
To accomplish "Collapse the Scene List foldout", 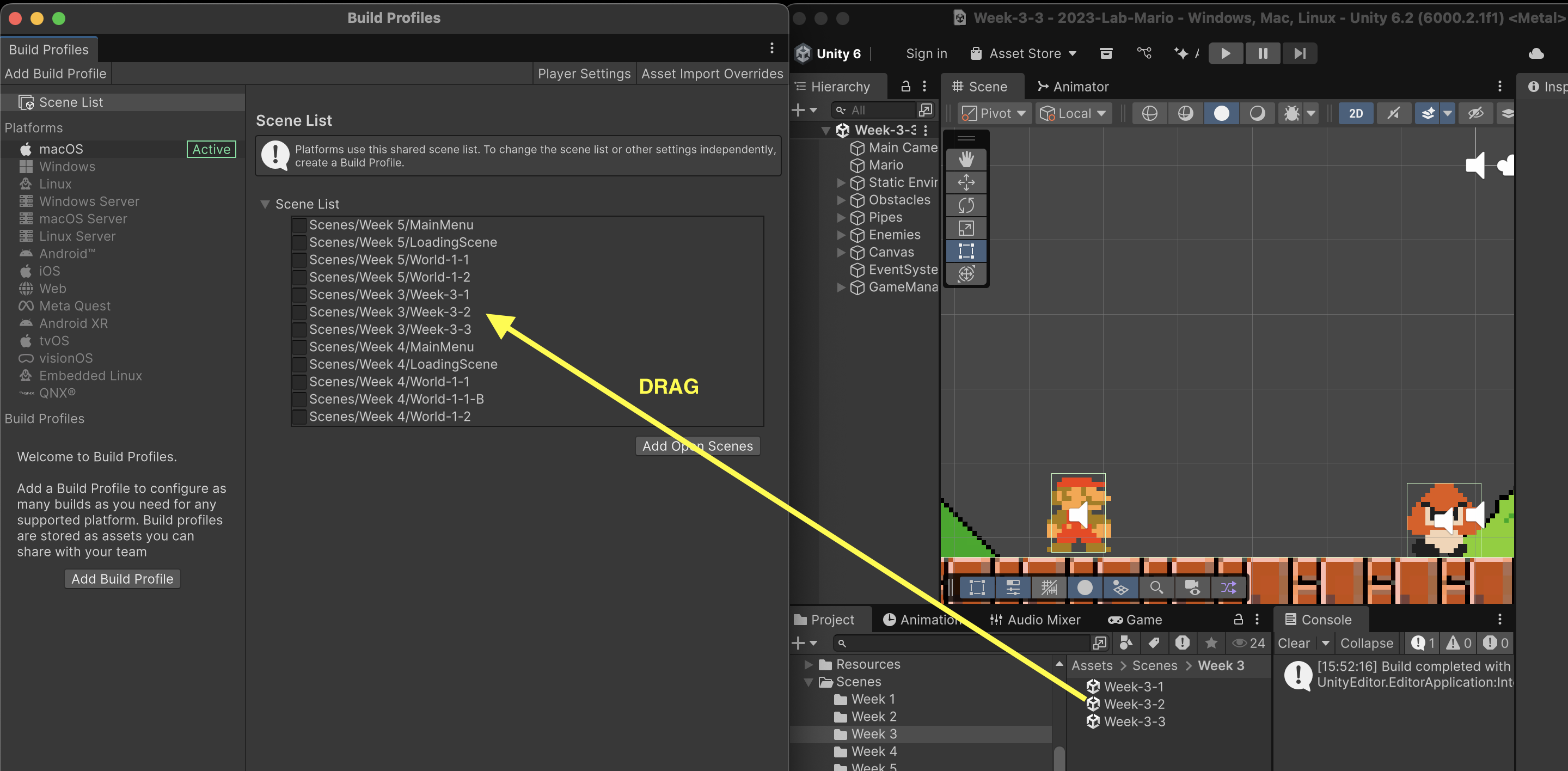I will tap(265, 205).
